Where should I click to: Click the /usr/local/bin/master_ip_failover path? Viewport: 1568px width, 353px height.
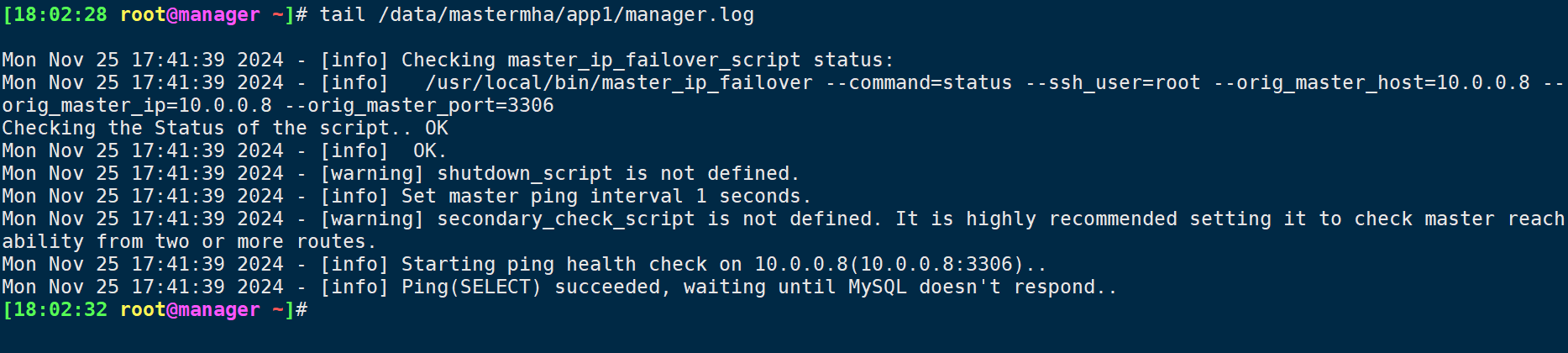point(619,83)
